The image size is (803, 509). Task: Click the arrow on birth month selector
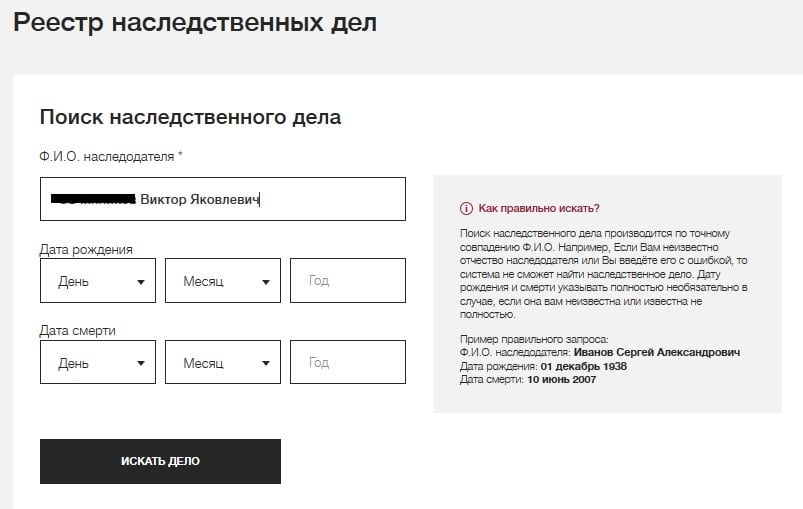pyautogui.click(x=266, y=282)
